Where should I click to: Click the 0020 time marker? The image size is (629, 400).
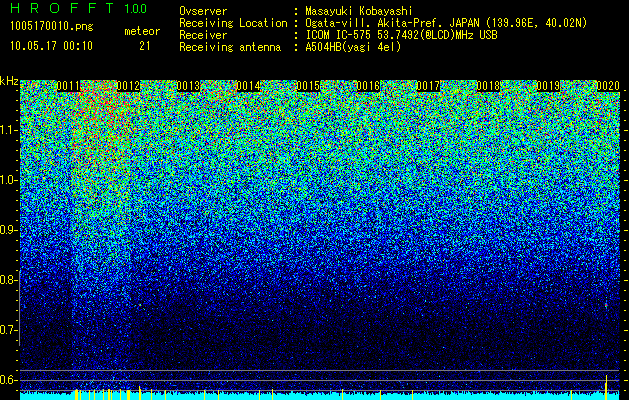pos(608,86)
